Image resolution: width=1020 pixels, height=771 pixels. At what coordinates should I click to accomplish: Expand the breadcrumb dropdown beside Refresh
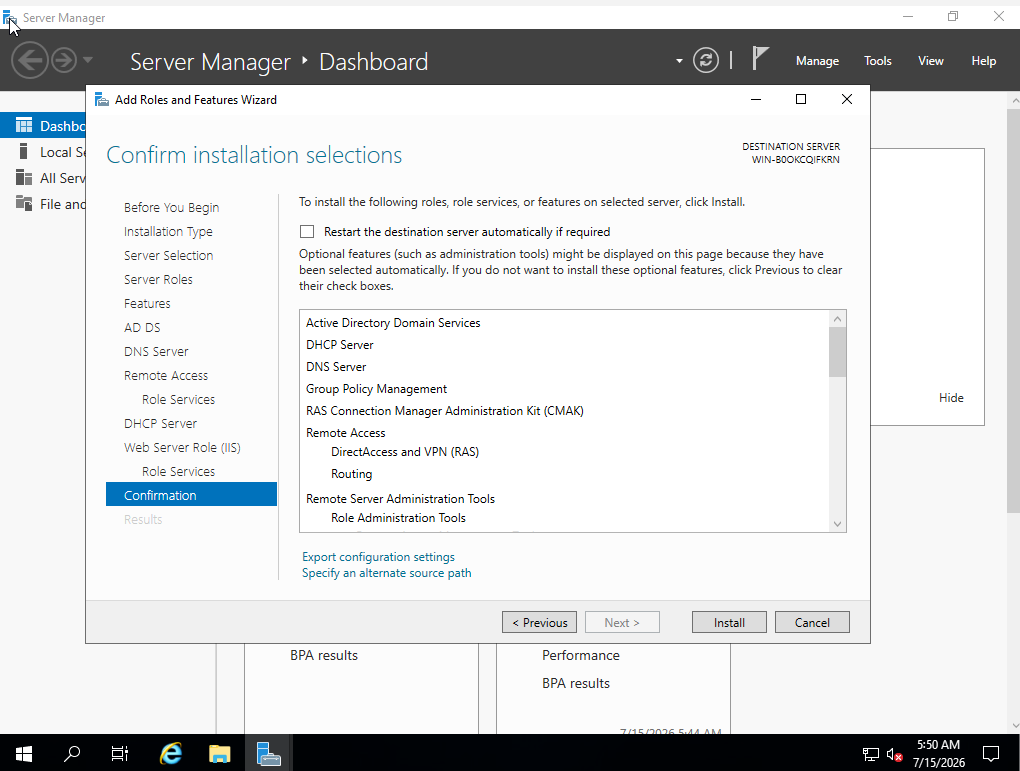coord(679,61)
